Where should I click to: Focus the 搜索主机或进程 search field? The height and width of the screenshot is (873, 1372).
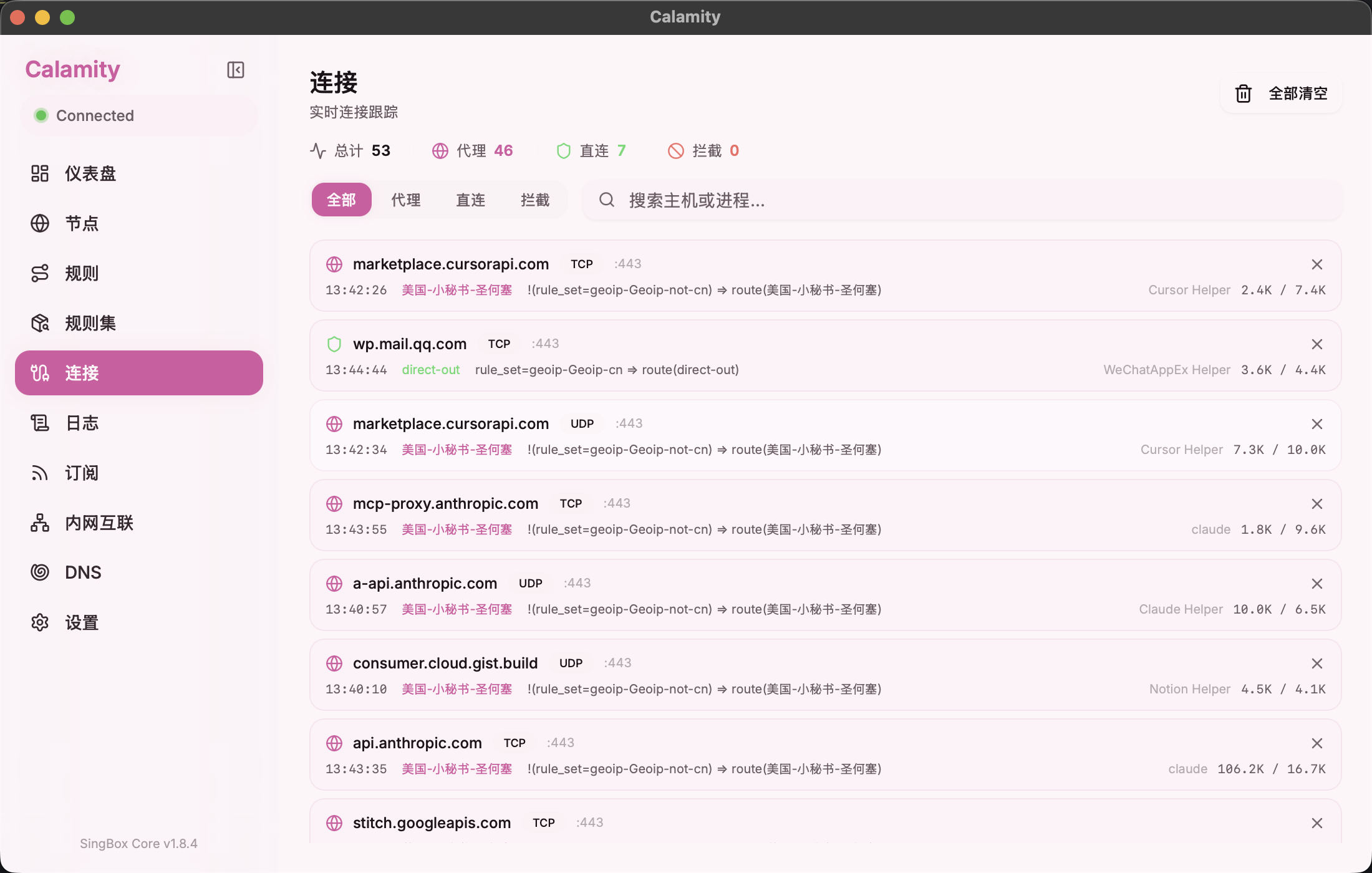point(960,200)
